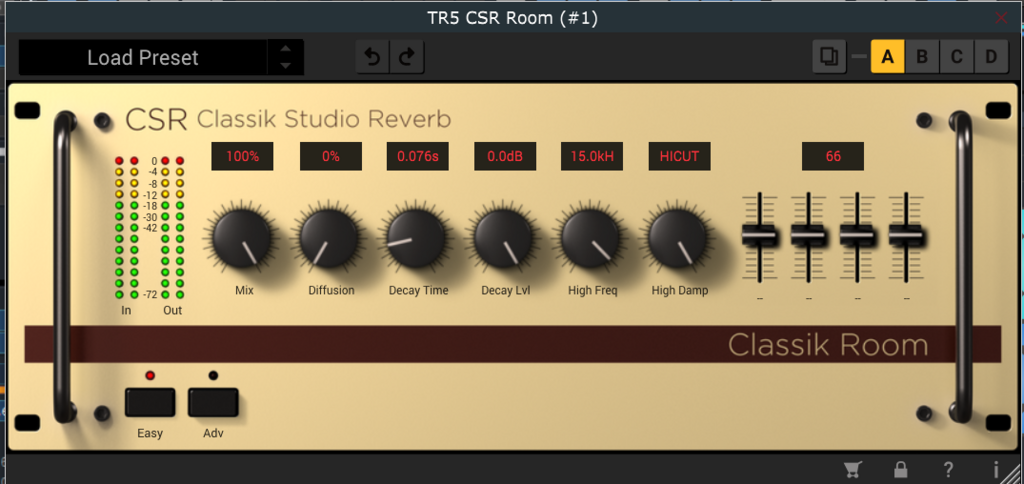The image size is (1024, 484).
Task: Click the Diffusion label text
Action: pyautogui.click(x=331, y=291)
